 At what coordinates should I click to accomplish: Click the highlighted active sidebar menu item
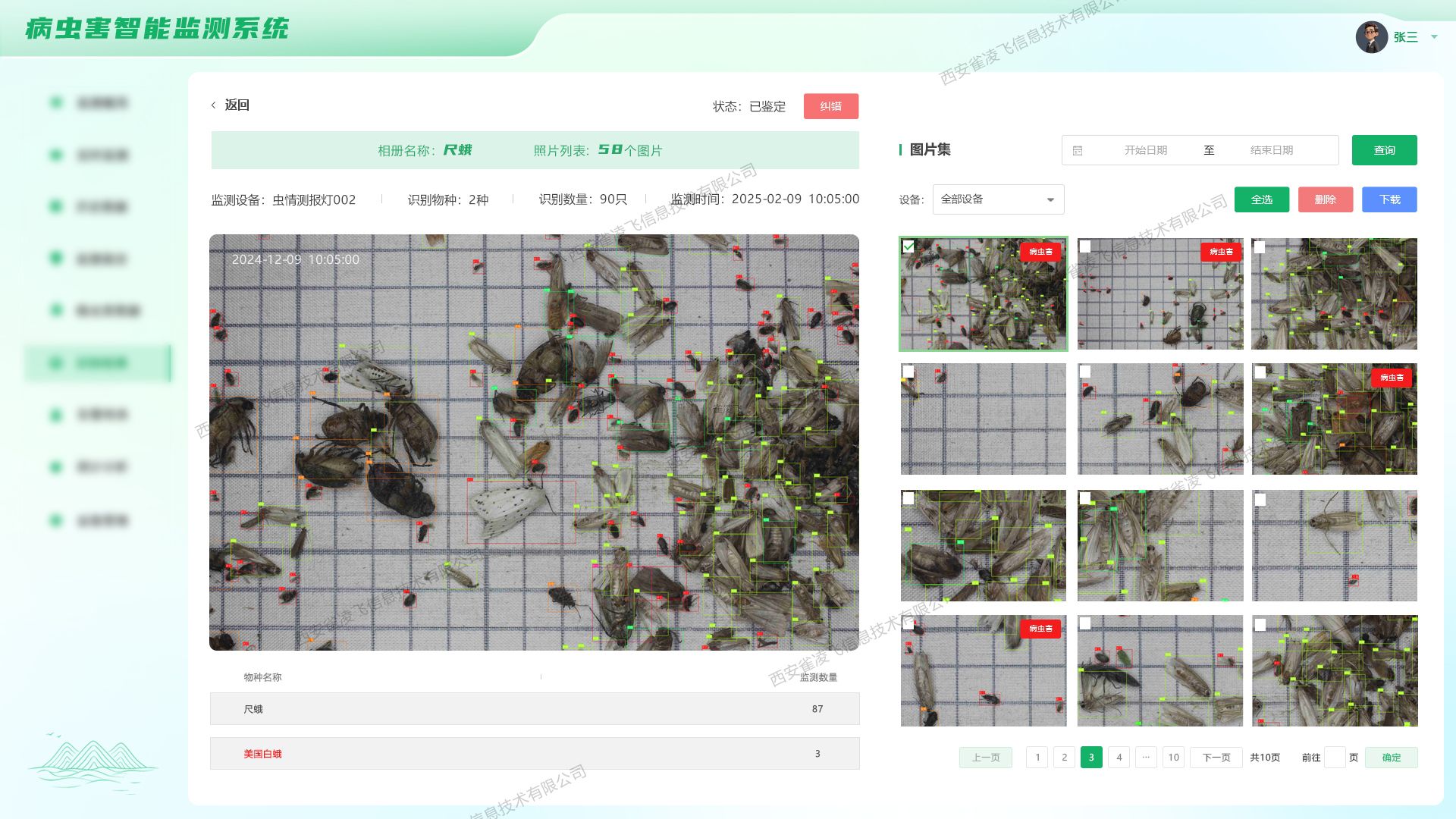click(99, 363)
